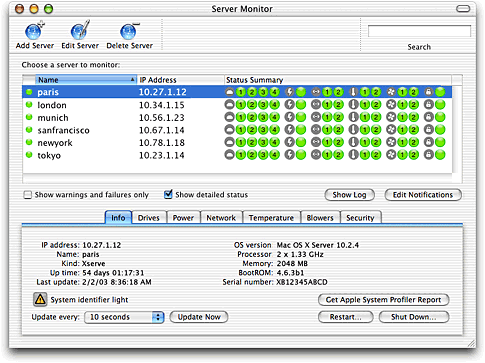
Task: Click network status icon in paris row
Action: pyautogui.click(x=316, y=92)
